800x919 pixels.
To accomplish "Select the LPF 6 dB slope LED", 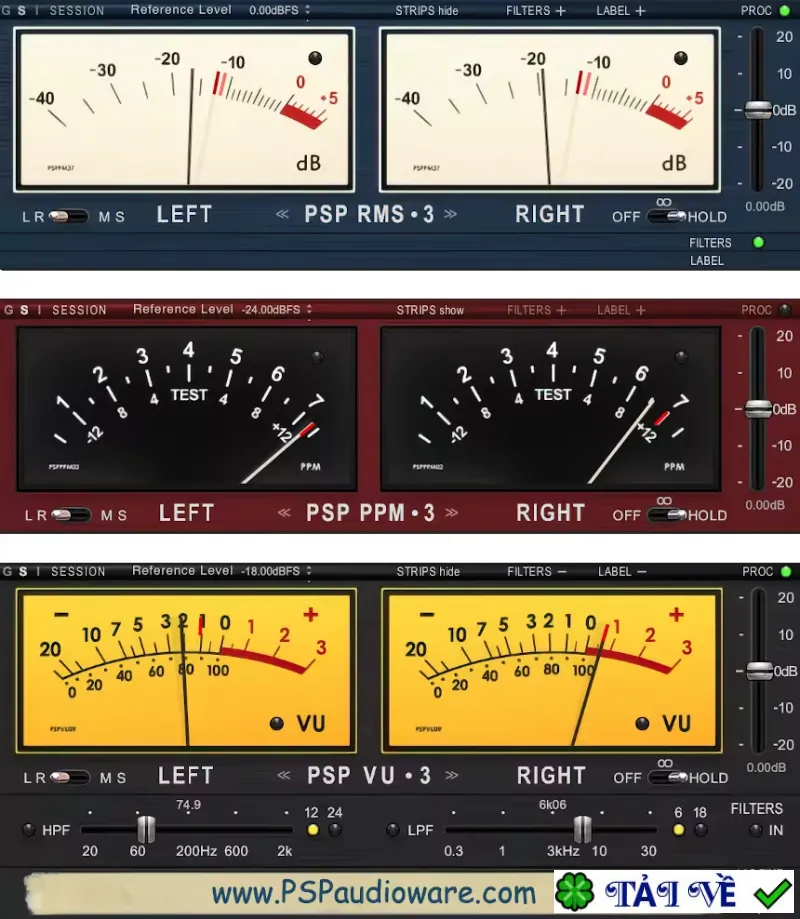I will [678, 830].
